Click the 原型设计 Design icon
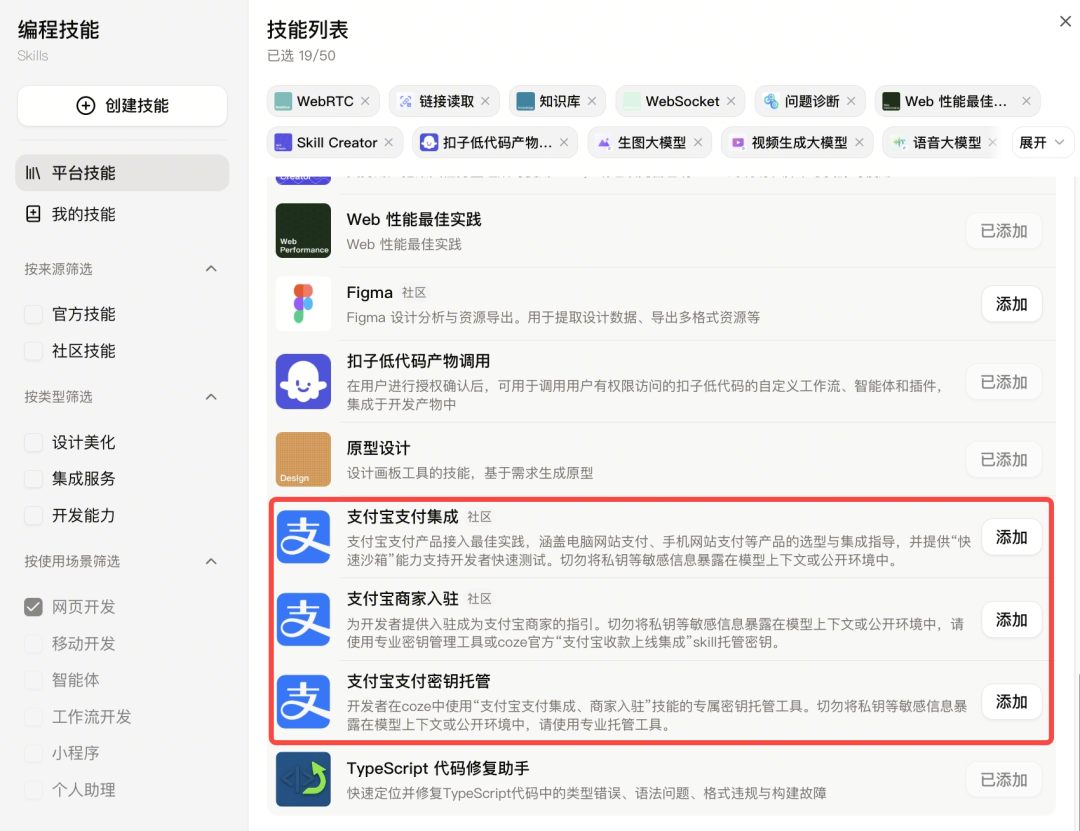Screen dimensions: 1080x831 [x=303, y=460]
